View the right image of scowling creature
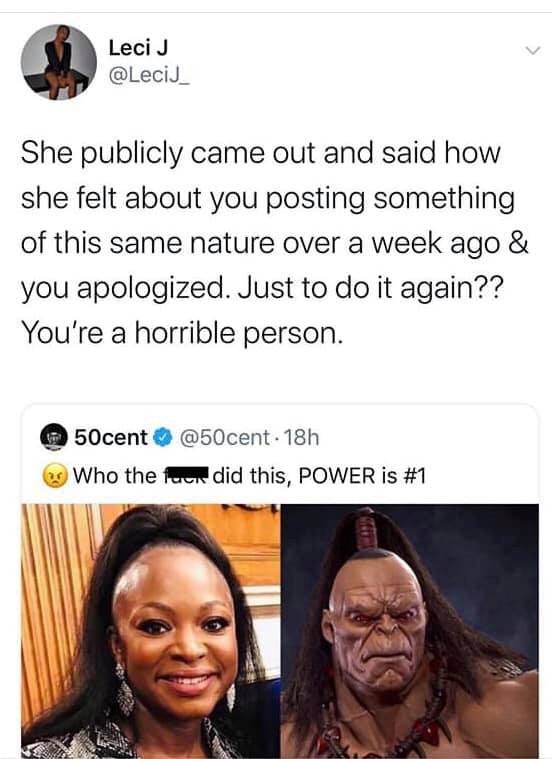The image size is (552, 759). [x=410, y=631]
